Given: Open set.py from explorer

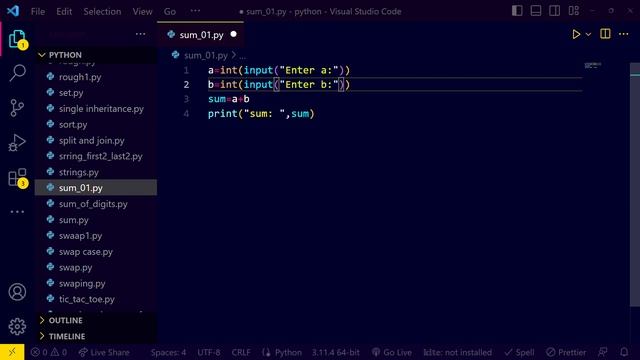Looking at the screenshot, I should 96,93.
